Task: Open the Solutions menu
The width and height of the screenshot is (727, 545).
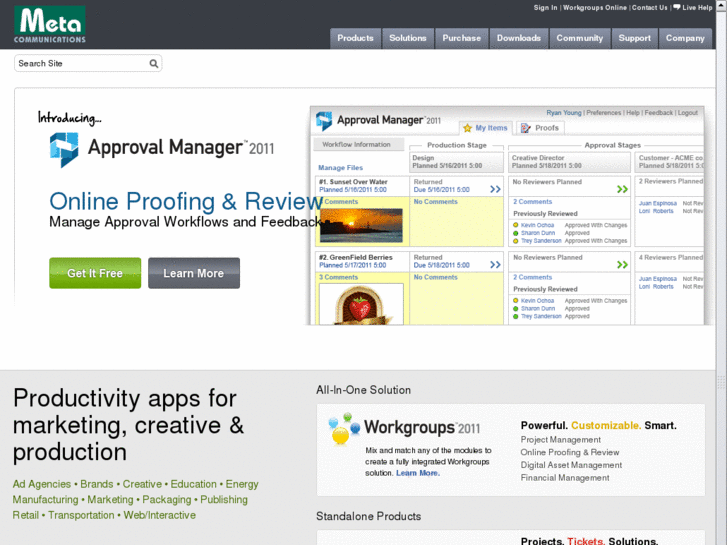Action: click(x=407, y=38)
